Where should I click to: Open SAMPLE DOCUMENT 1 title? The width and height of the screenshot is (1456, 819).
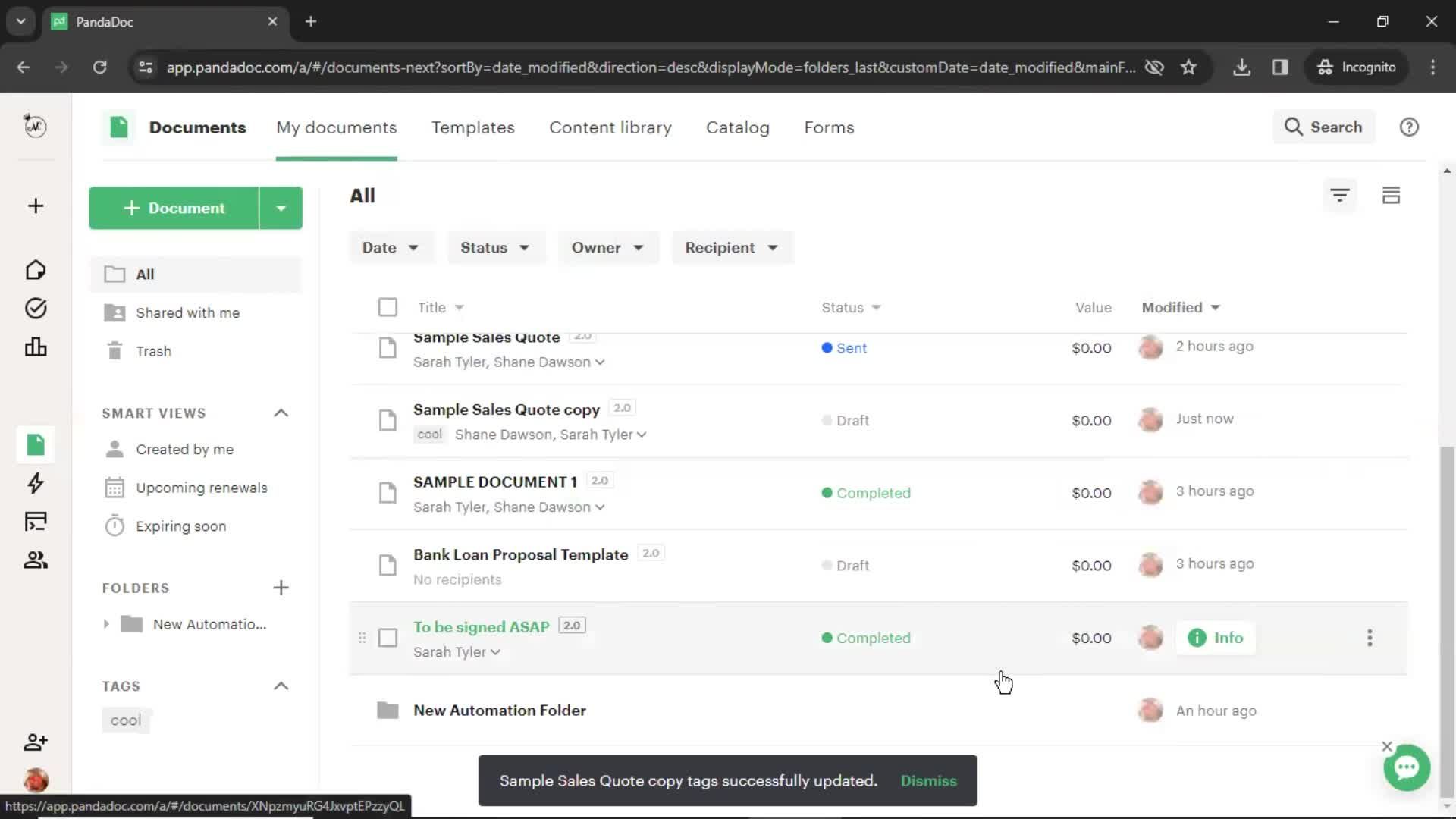click(494, 482)
